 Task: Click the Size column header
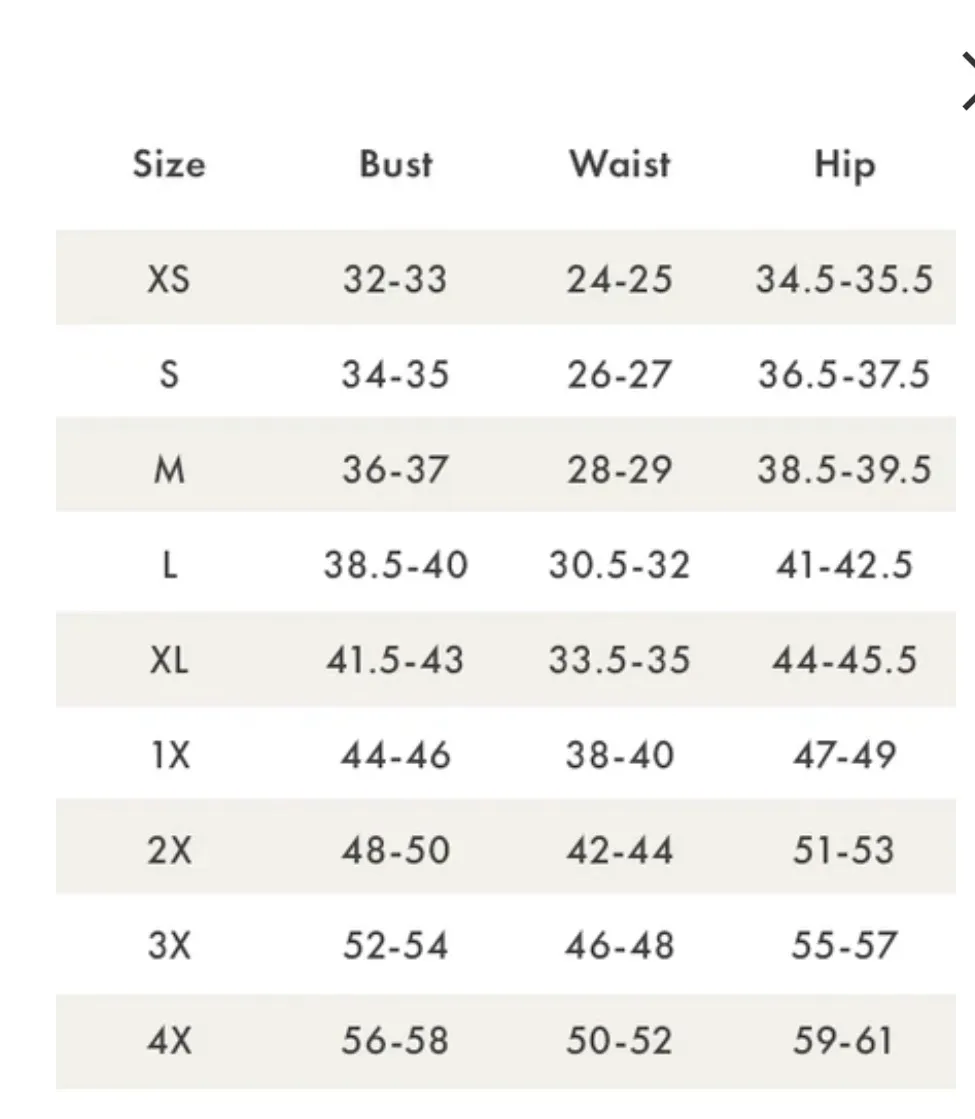(169, 165)
